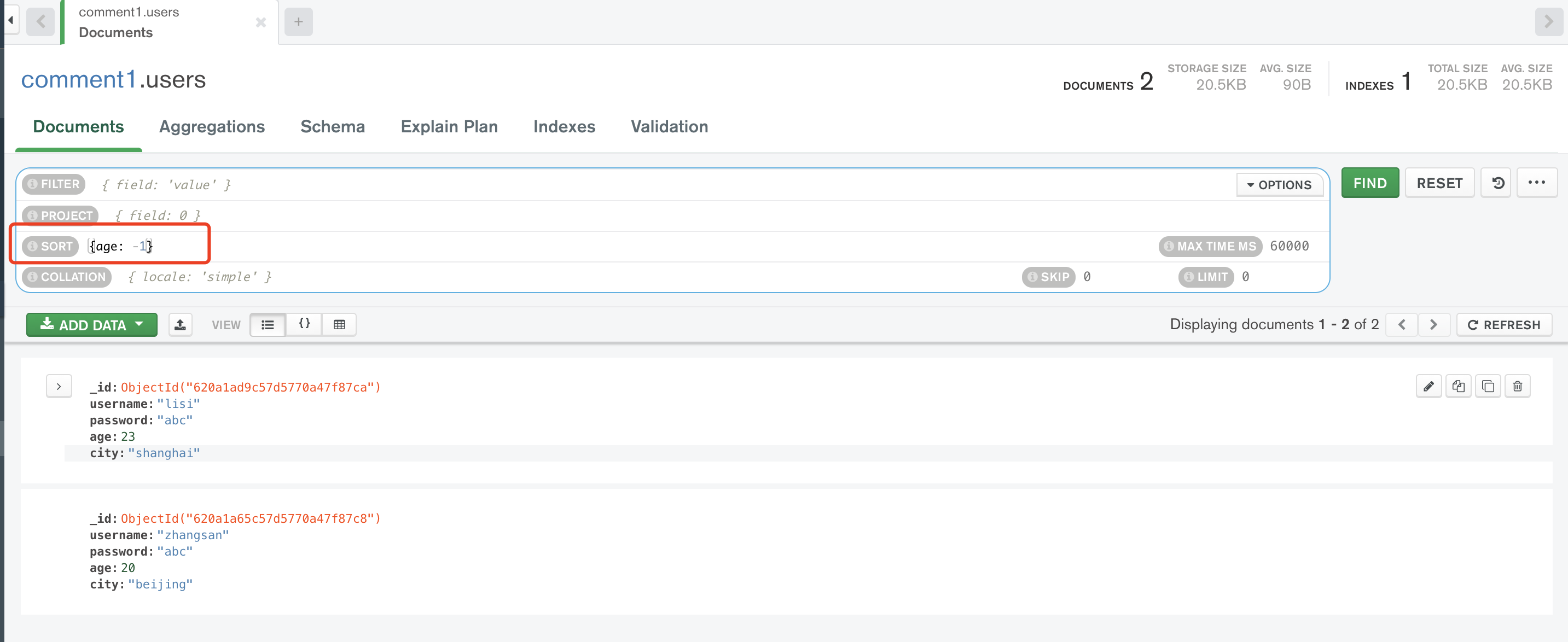This screenshot has width=1568, height=642.
Task: Click the delete document icon for zhangsan
Action: click(x=1520, y=519)
